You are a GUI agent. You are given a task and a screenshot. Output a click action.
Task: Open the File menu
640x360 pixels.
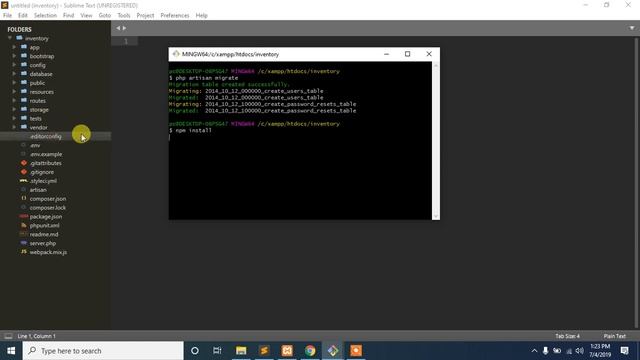[x=7, y=15]
